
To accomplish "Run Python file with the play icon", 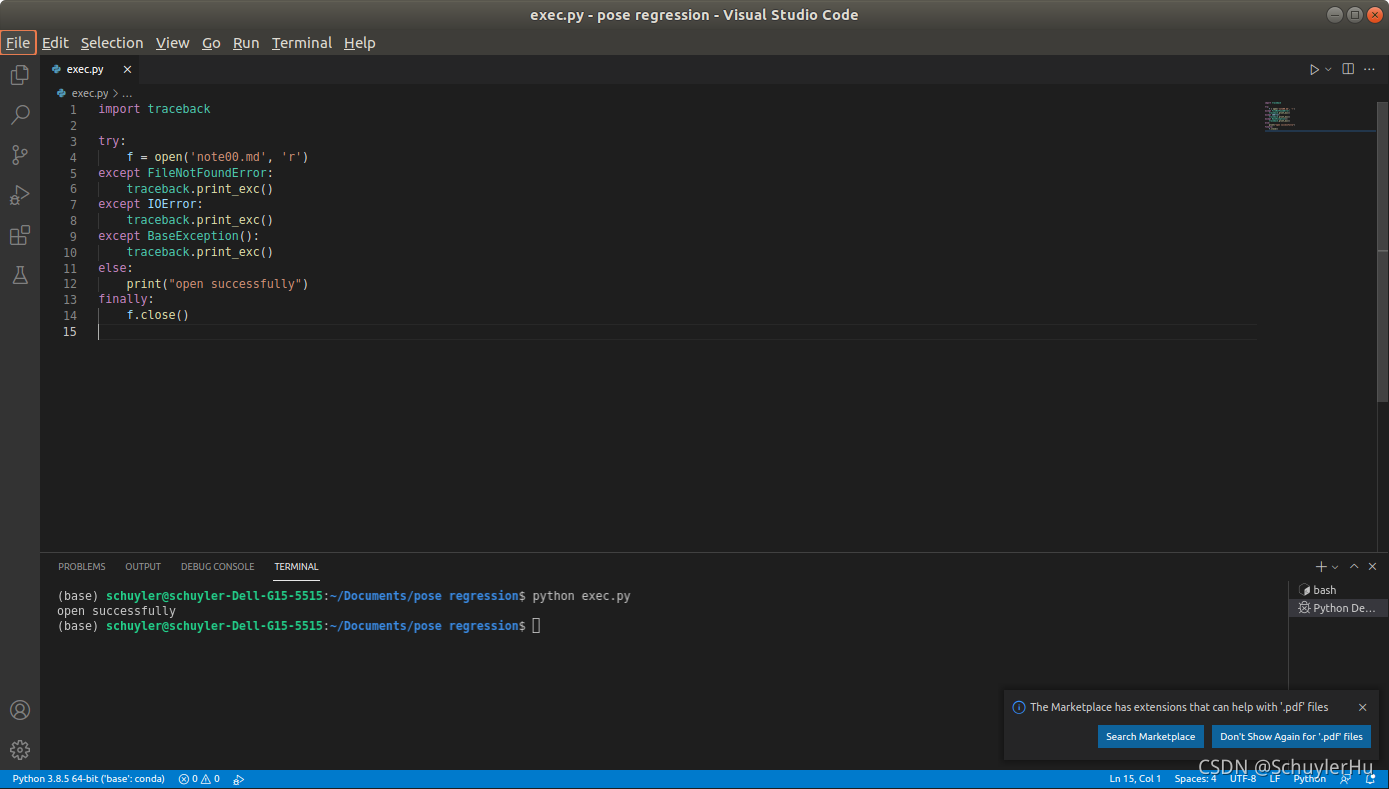I will coord(1314,69).
